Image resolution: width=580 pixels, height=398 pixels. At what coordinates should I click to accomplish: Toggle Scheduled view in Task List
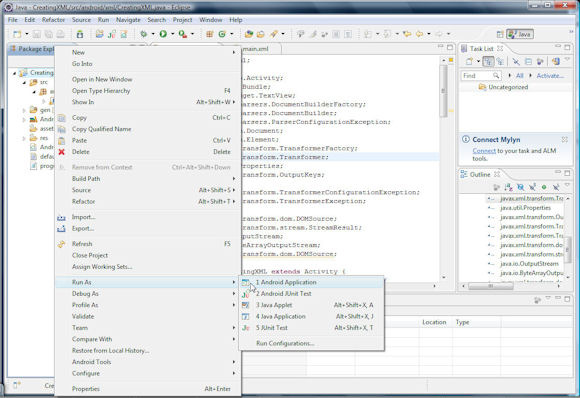[x=500, y=61]
